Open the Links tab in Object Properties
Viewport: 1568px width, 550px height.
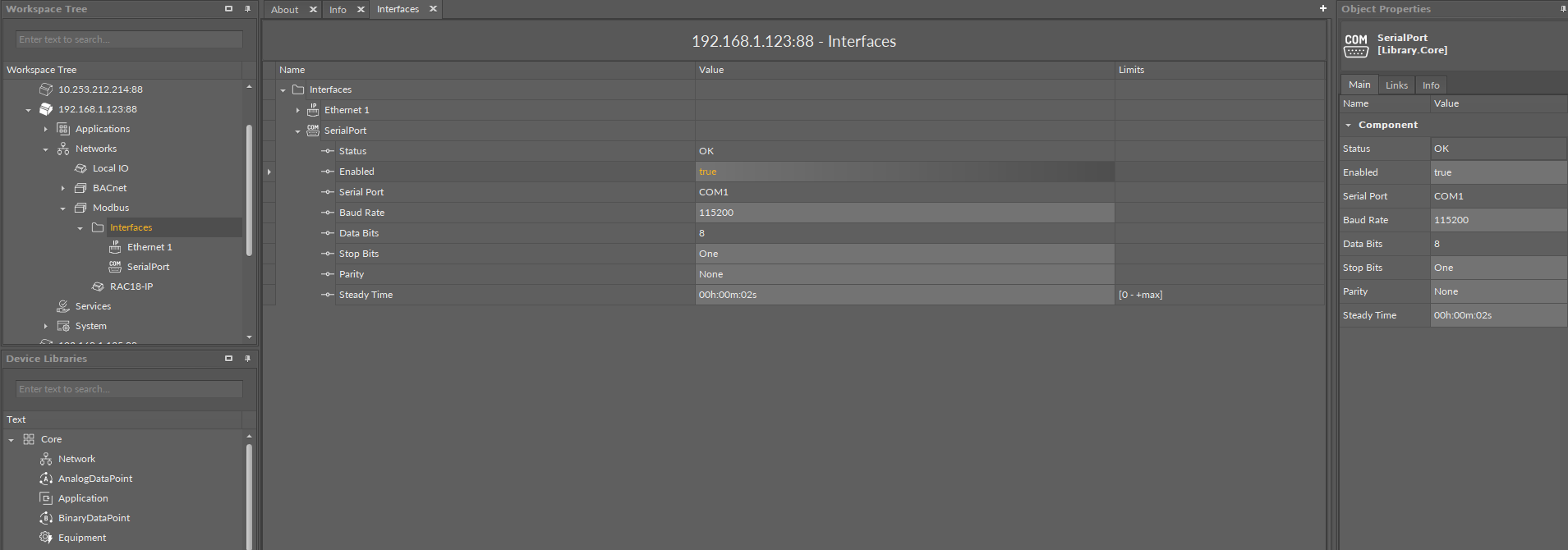pos(1396,85)
